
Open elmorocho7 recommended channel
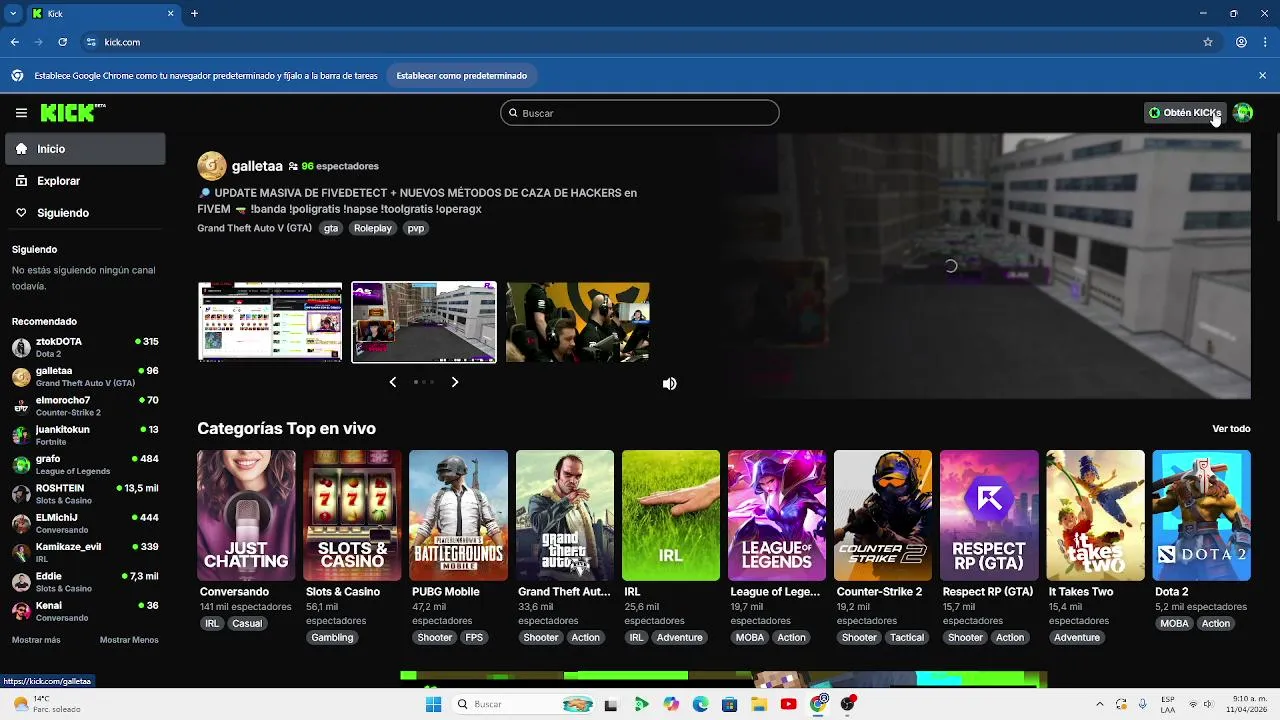pyautogui.click(x=85, y=406)
